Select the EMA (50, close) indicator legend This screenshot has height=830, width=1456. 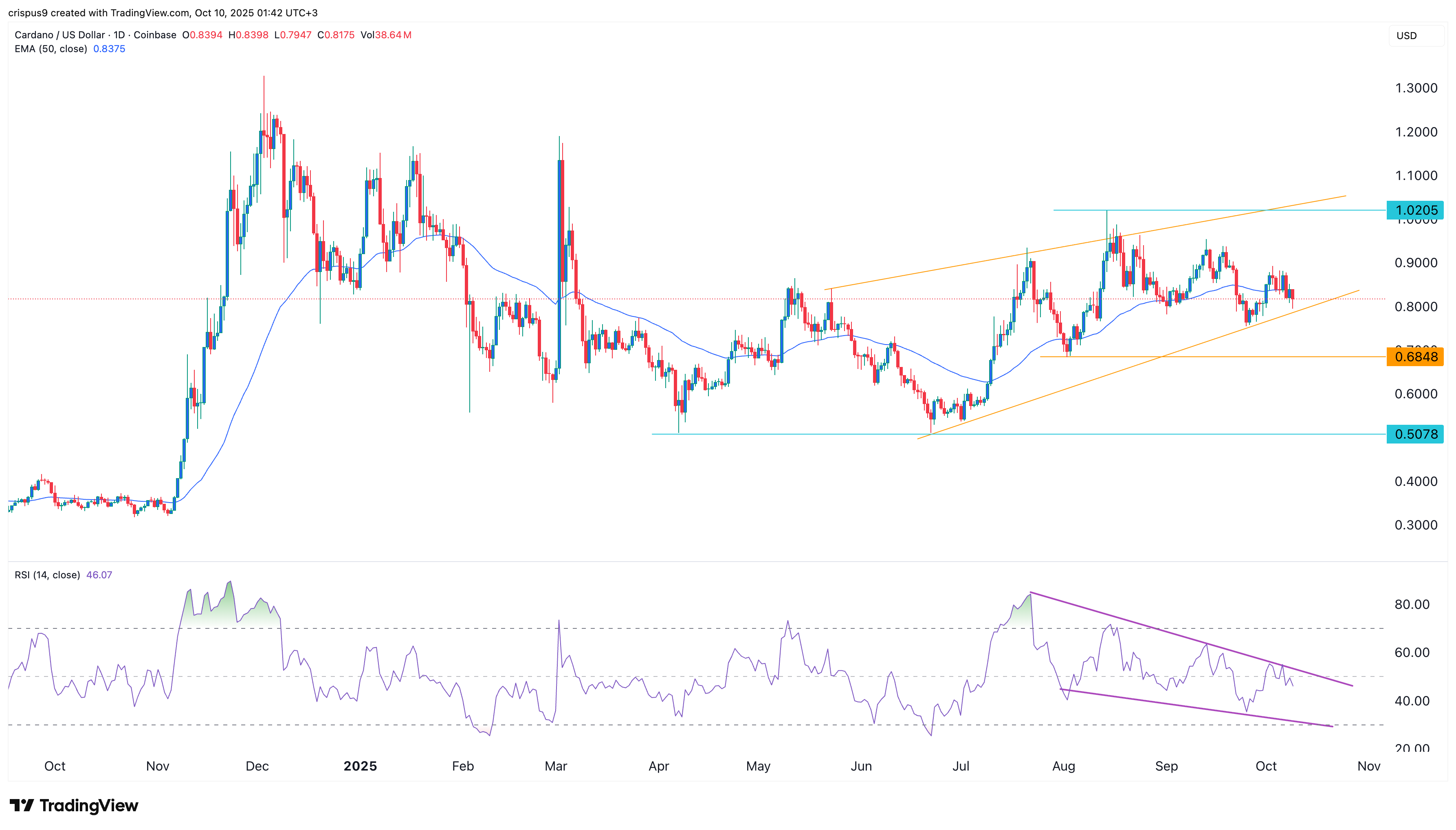point(51,49)
